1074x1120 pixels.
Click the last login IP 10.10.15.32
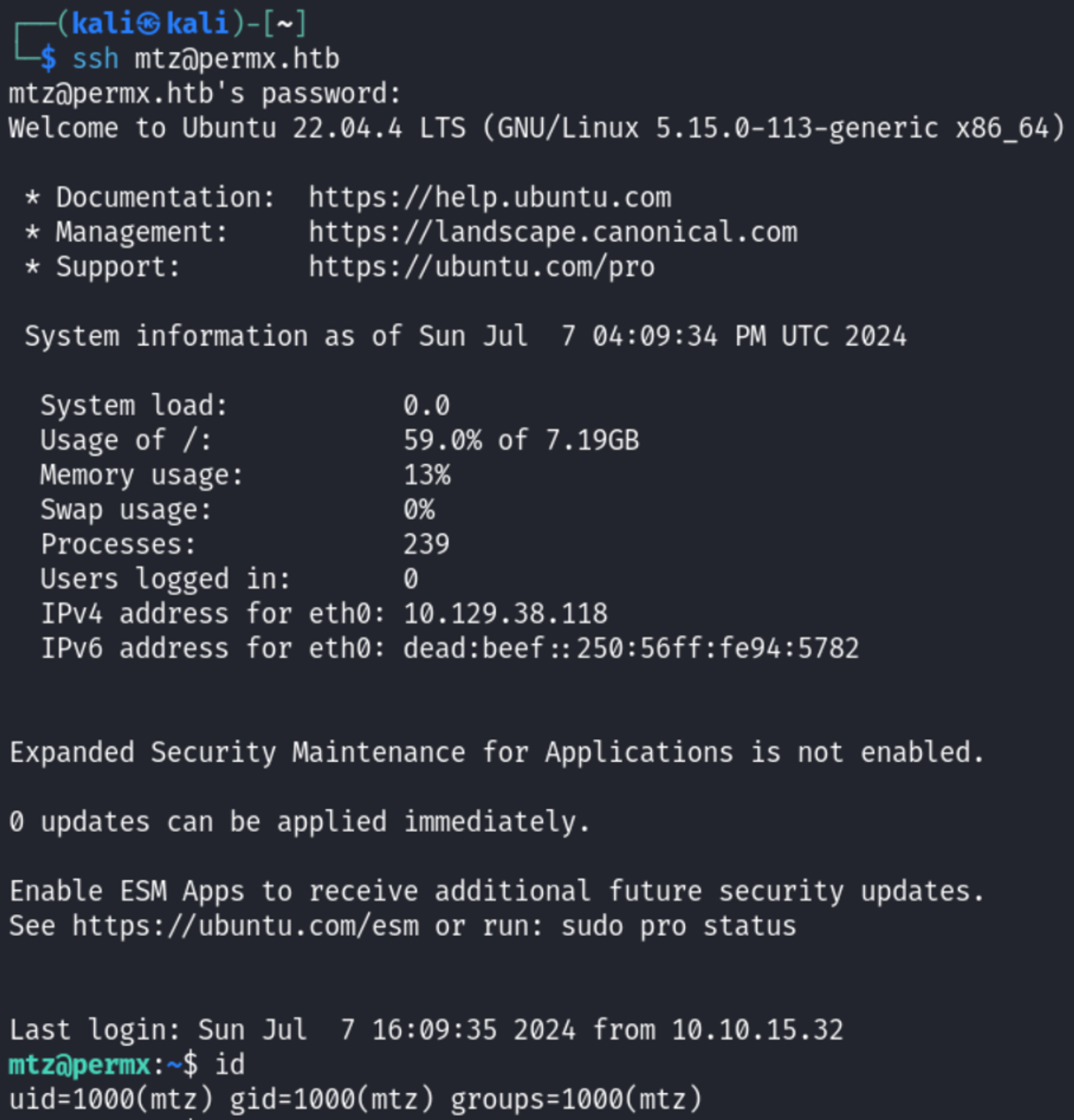757,1030
